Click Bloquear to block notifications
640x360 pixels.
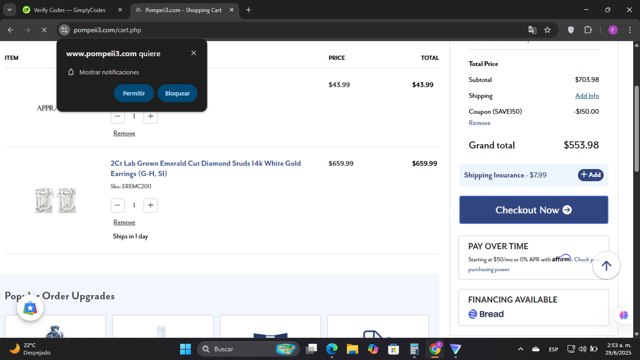click(x=177, y=93)
